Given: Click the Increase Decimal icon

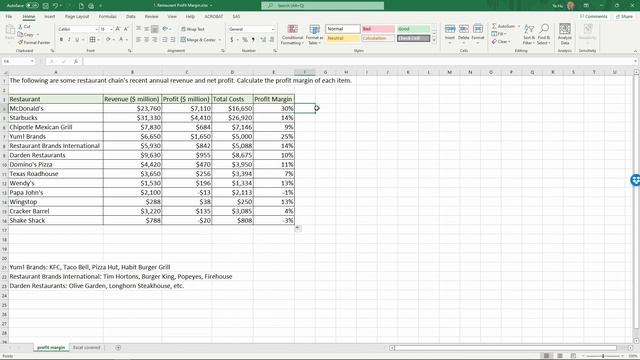Looking at the screenshot, I should coord(263,40).
